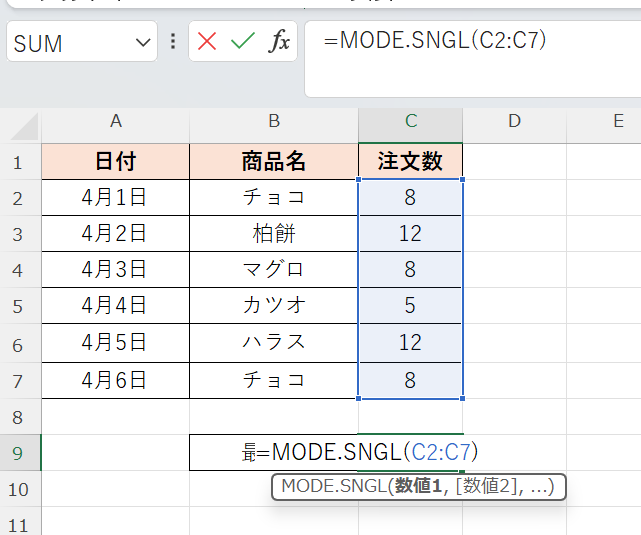Select row 1 header
Screen dimensions: 641x535
click(19, 162)
